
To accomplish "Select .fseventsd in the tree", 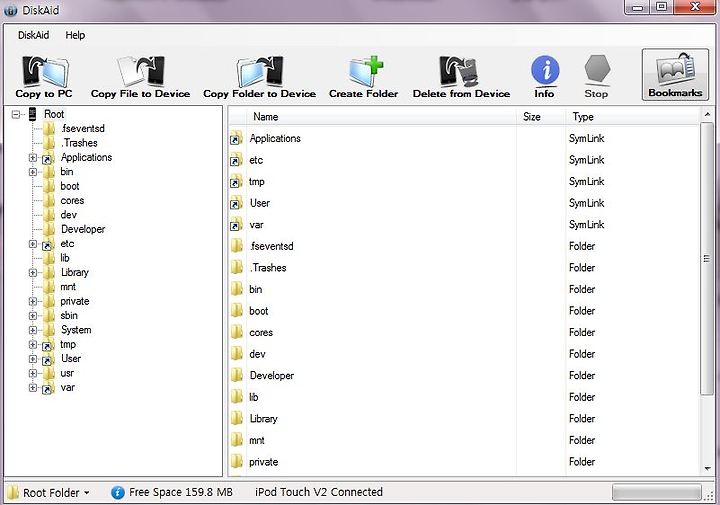I will click(83, 129).
